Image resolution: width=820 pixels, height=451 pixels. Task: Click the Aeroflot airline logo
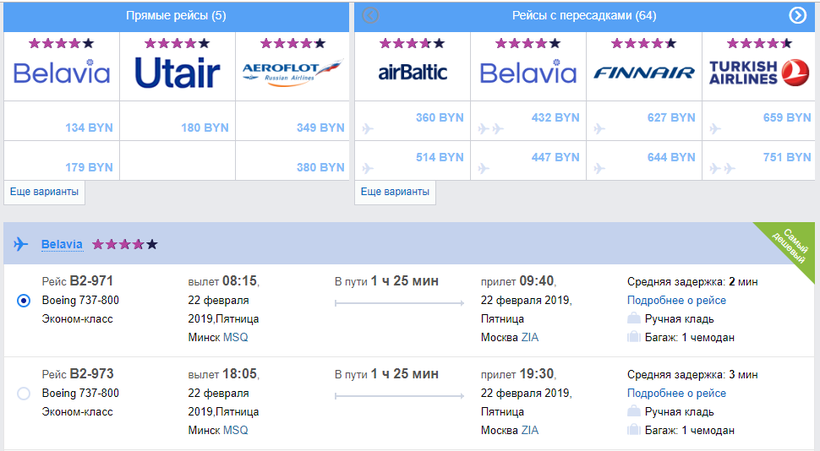tap(292, 72)
